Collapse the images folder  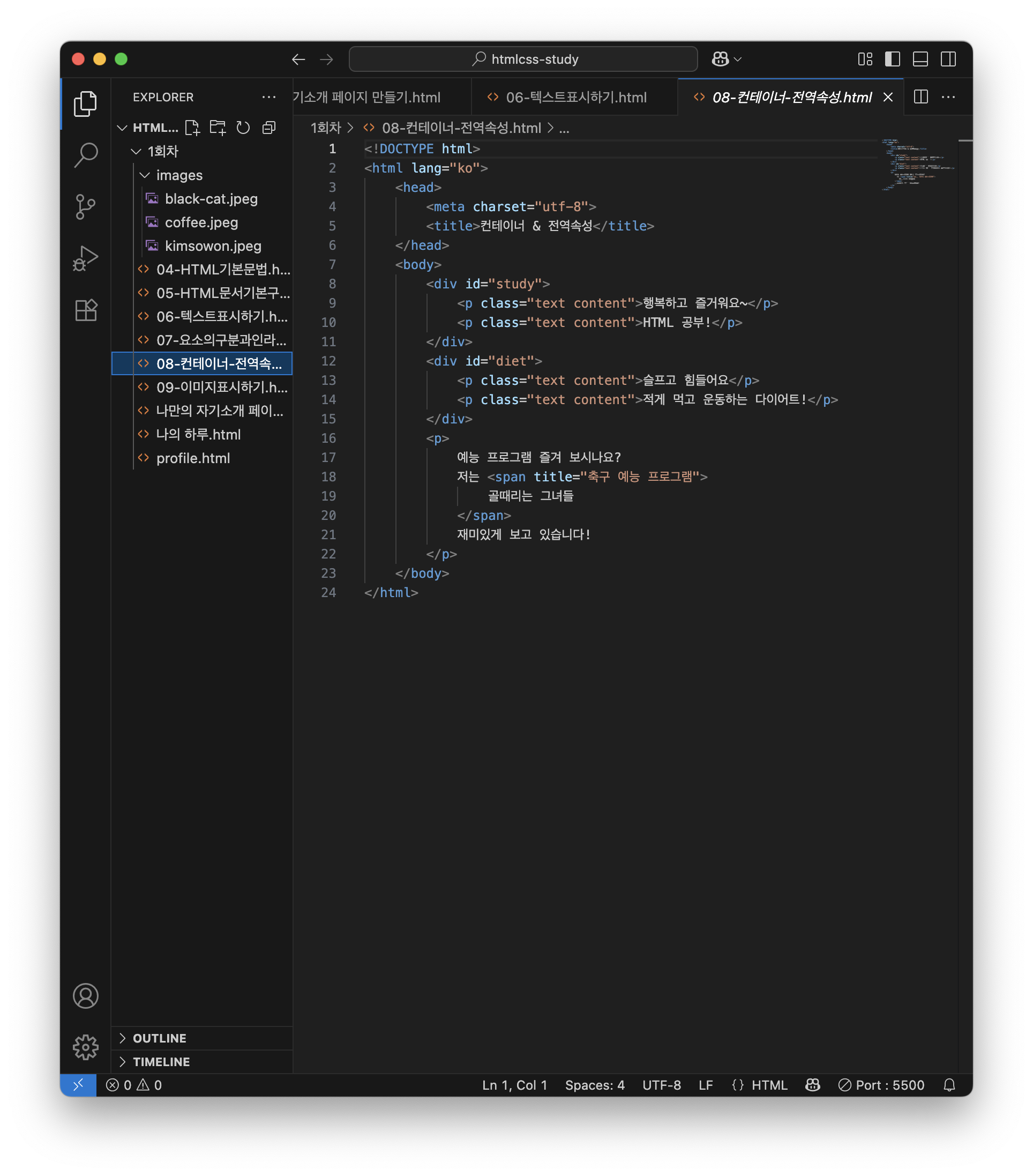pos(179,175)
